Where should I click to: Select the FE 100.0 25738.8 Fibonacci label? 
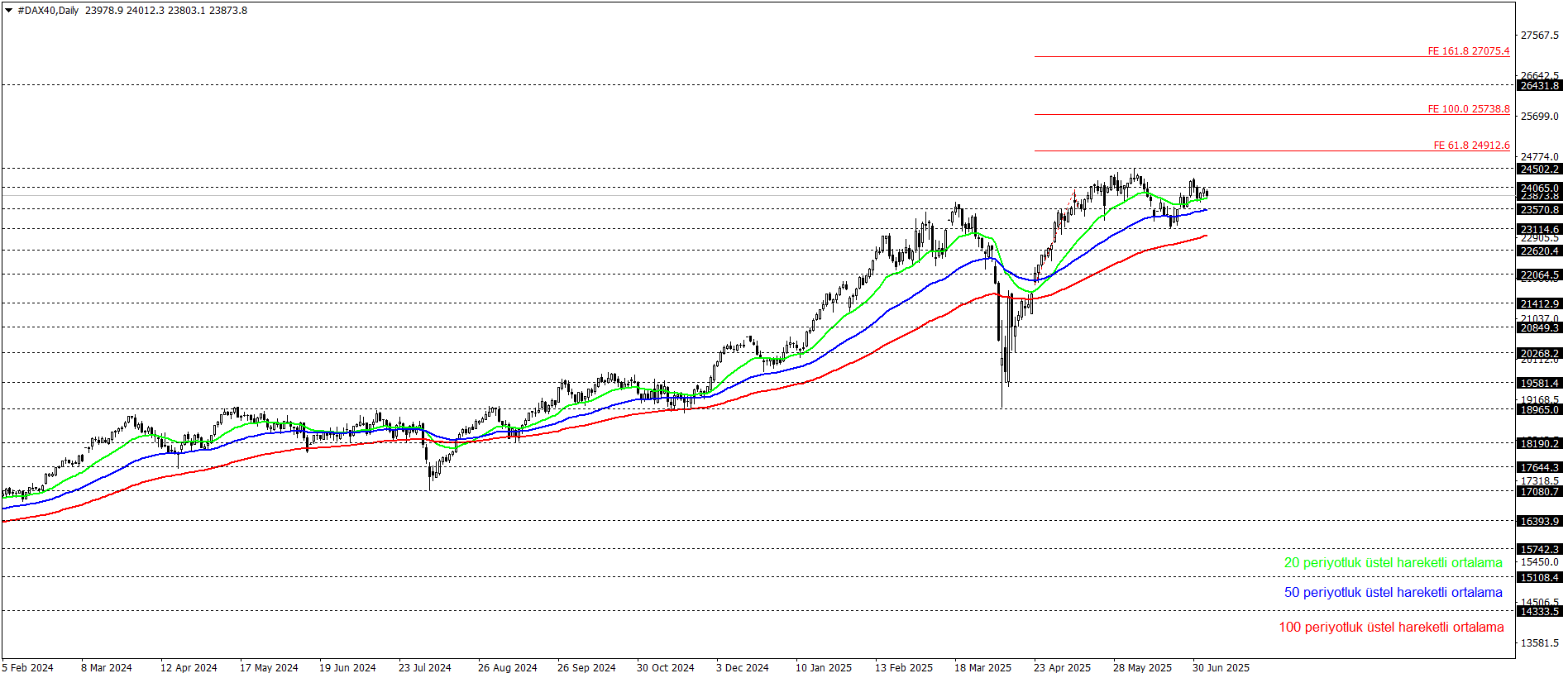point(1468,109)
